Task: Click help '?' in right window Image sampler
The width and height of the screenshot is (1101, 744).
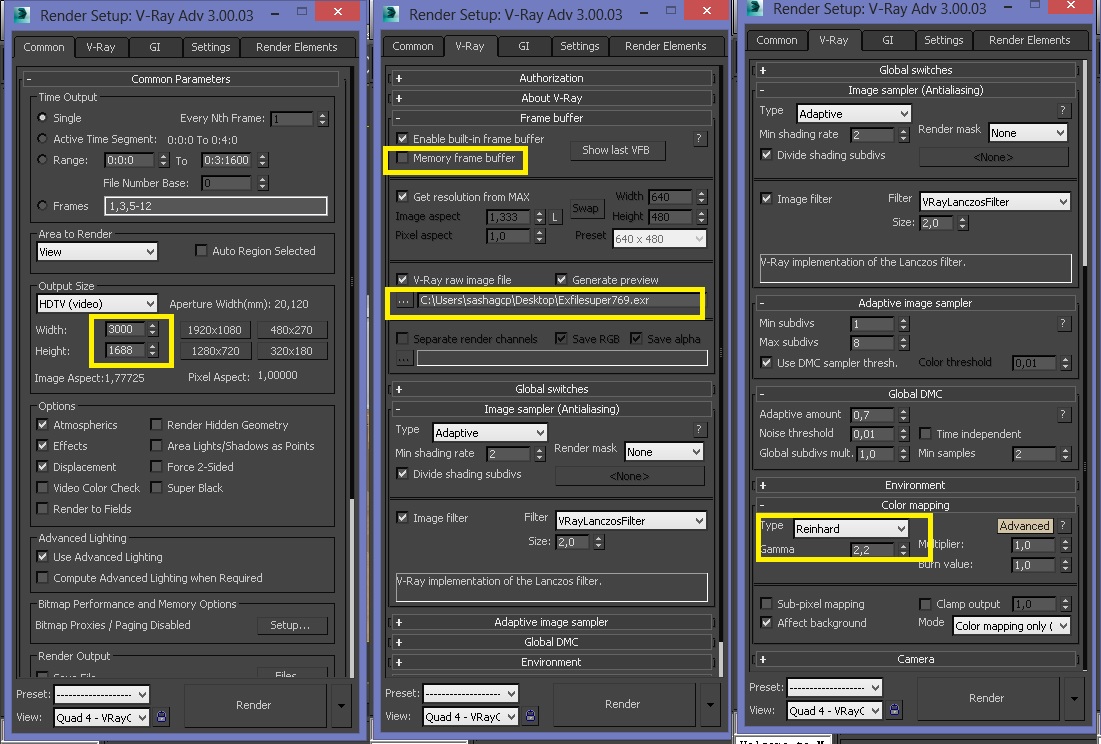Action: click(1062, 110)
